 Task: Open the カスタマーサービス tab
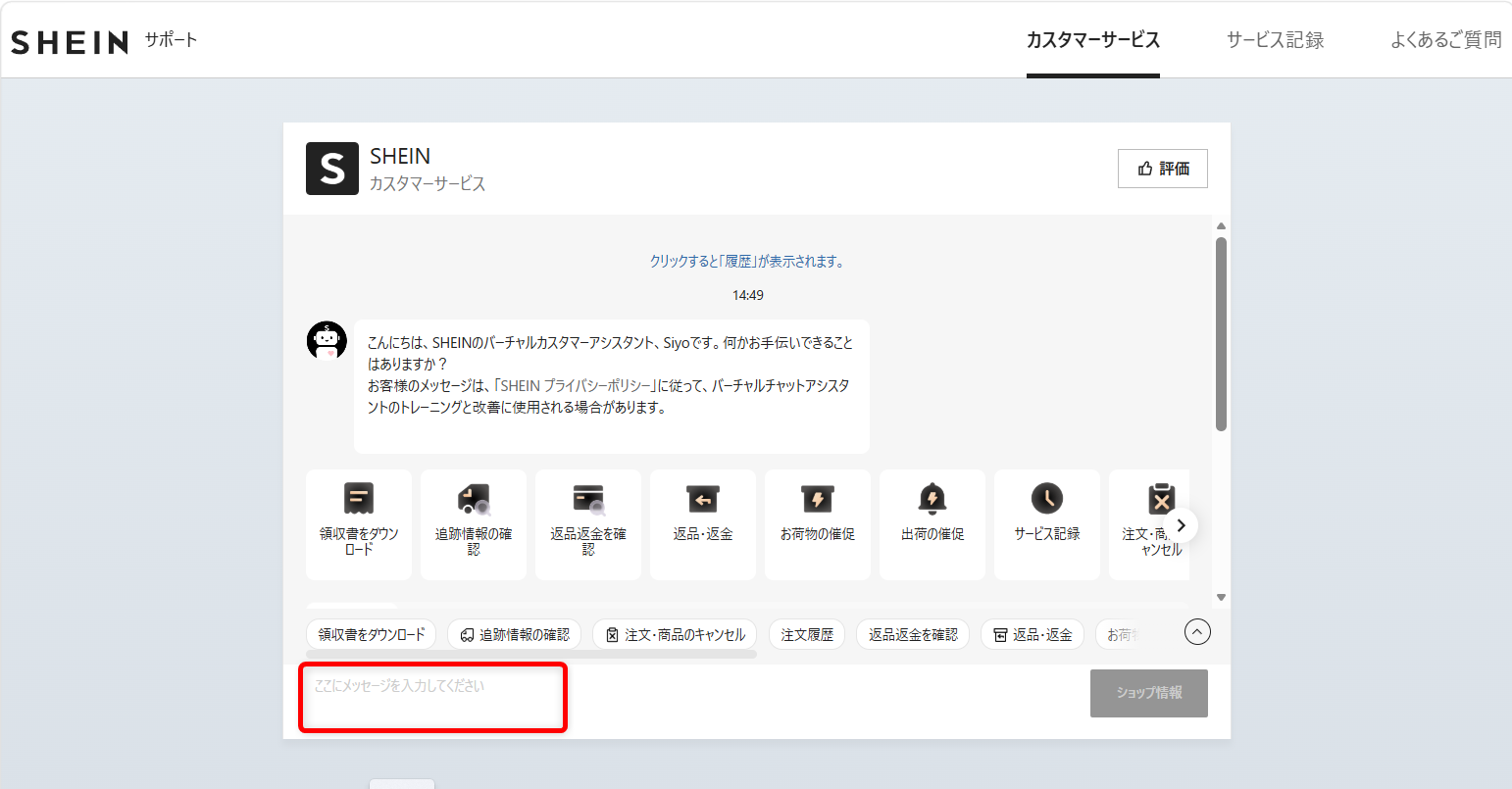(1093, 40)
